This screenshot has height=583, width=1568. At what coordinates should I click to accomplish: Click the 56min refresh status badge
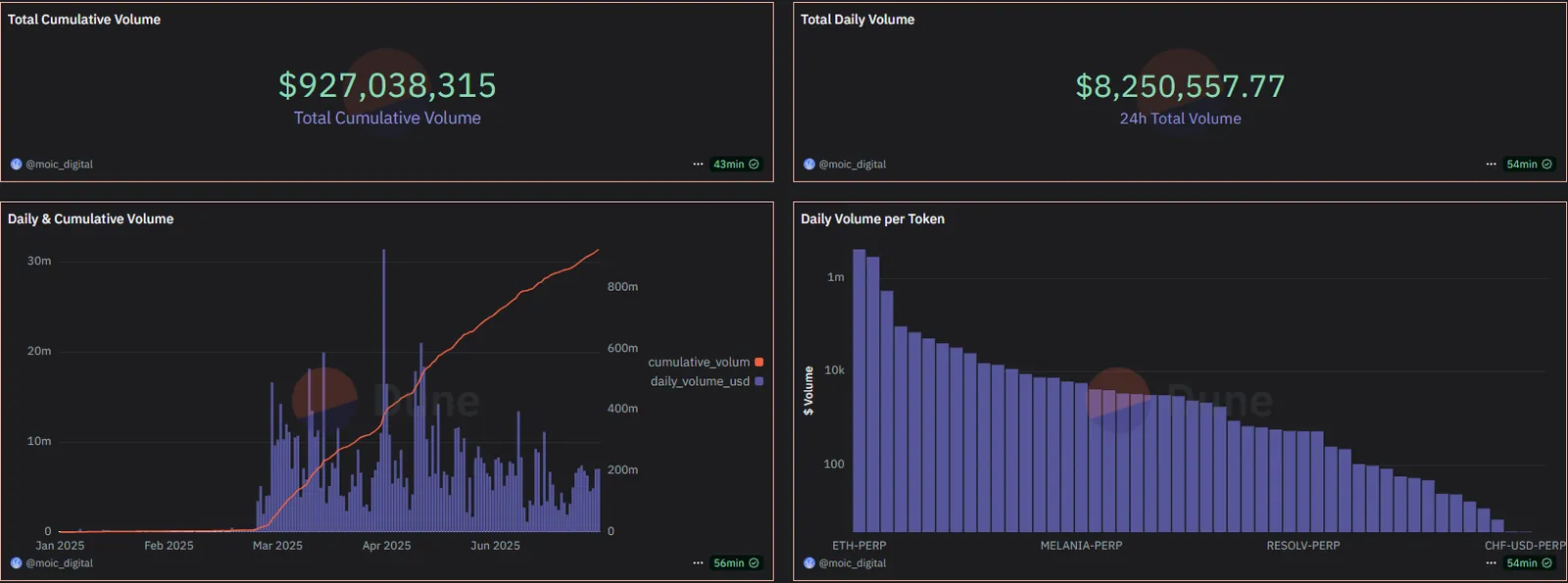tap(736, 563)
